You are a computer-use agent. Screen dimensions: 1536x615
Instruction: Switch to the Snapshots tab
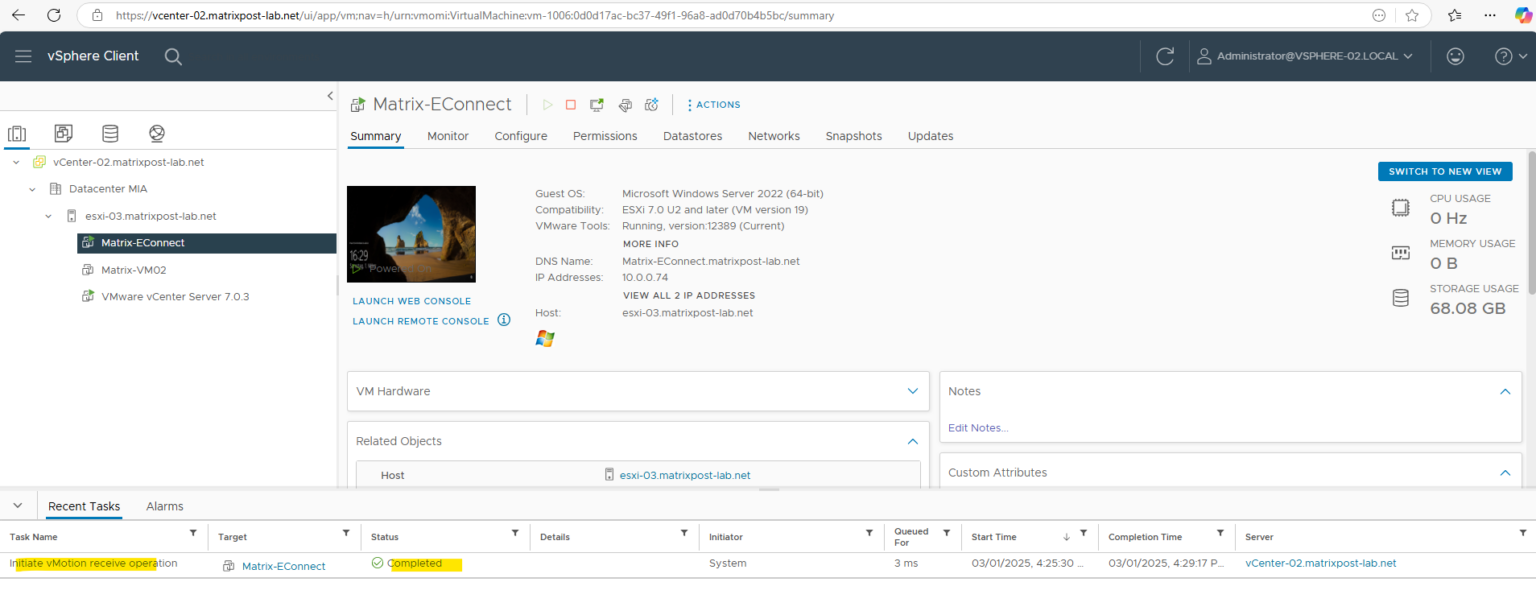(853, 136)
